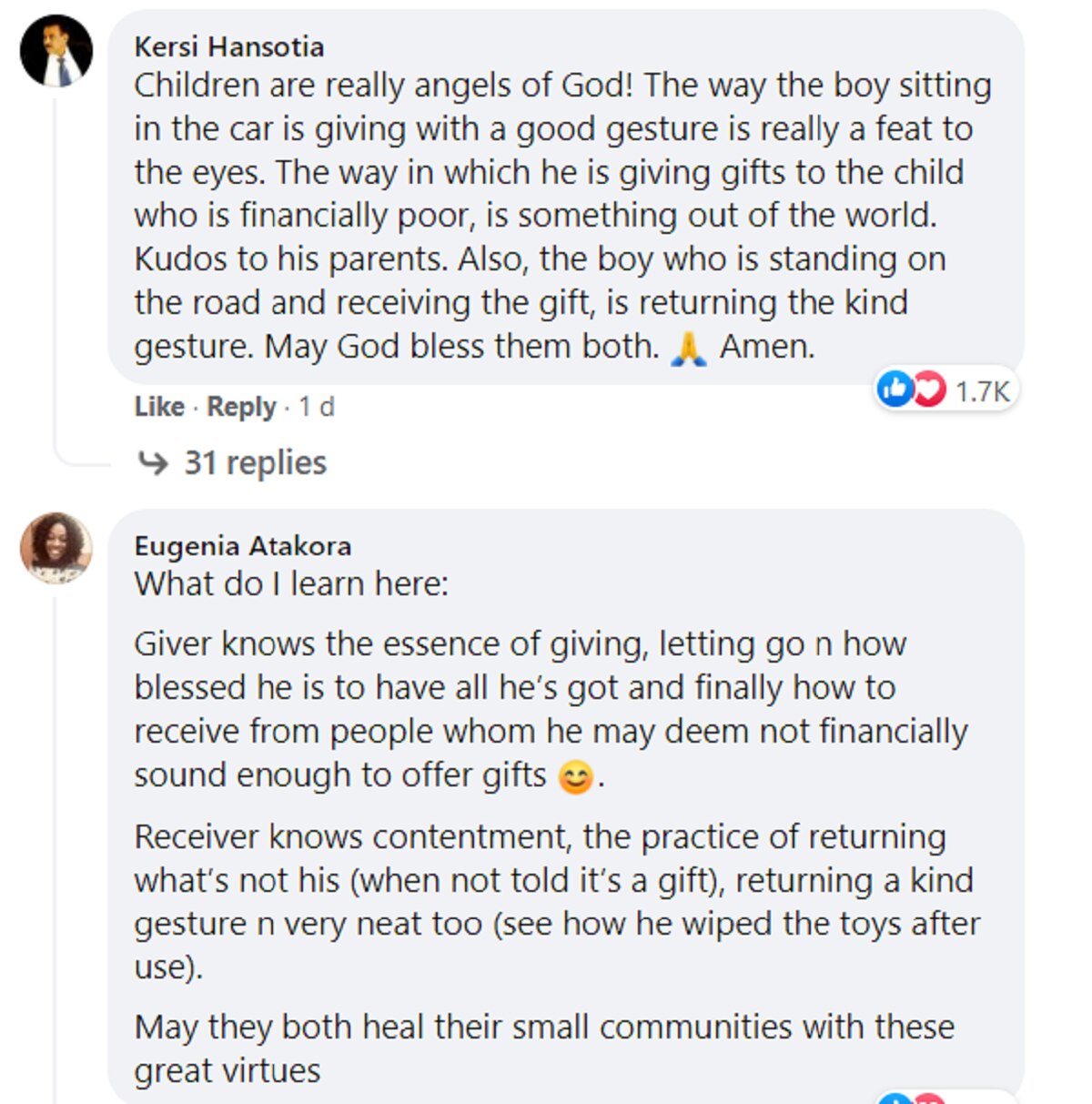
Task: Click the 'What do I learn here:' line
Action: (291, 583)
